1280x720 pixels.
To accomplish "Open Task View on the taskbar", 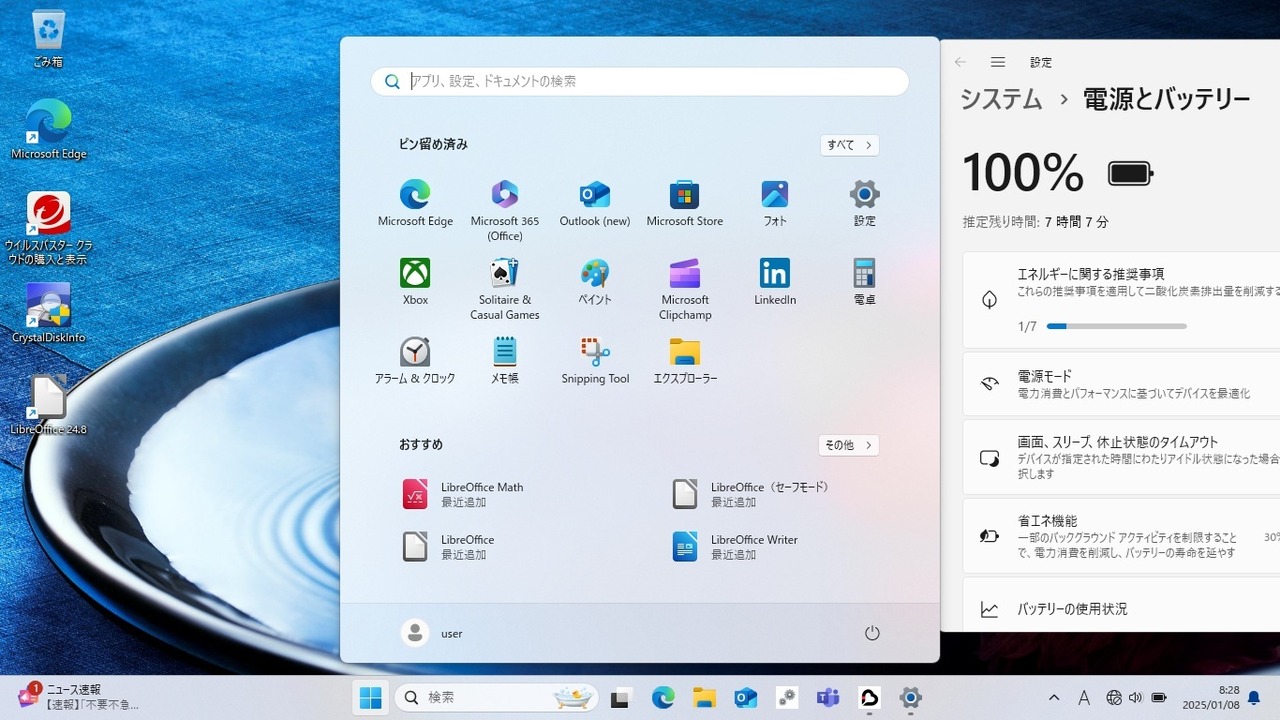I will pos(621,698).
